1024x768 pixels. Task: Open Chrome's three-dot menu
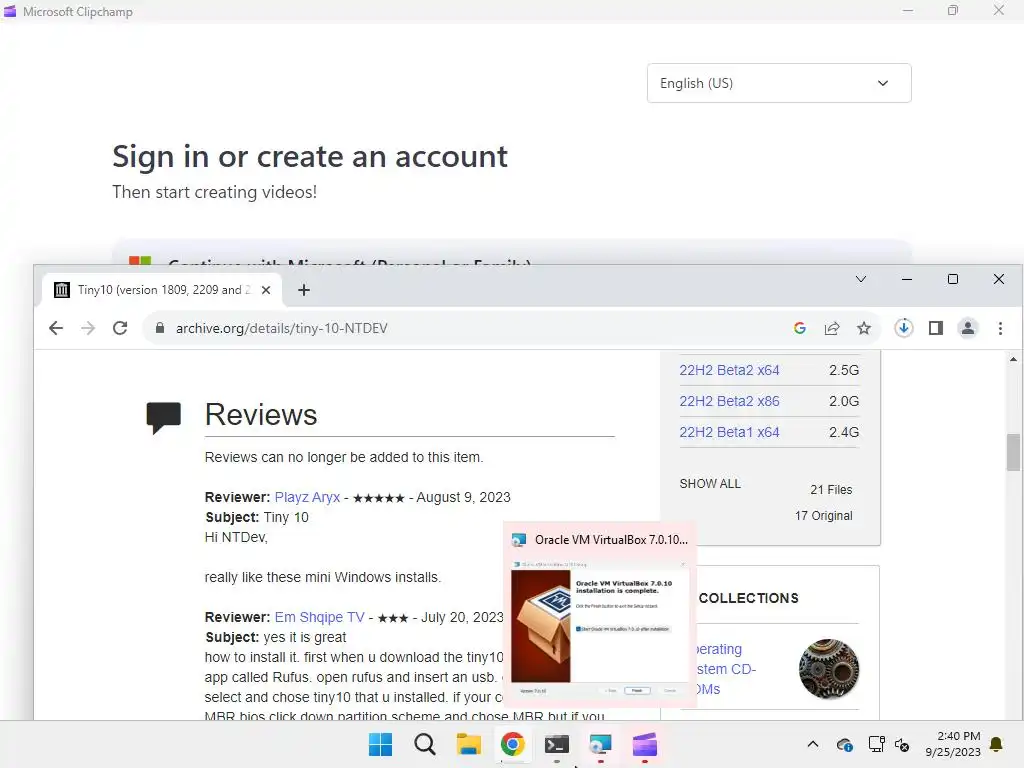coord(1000,328)
